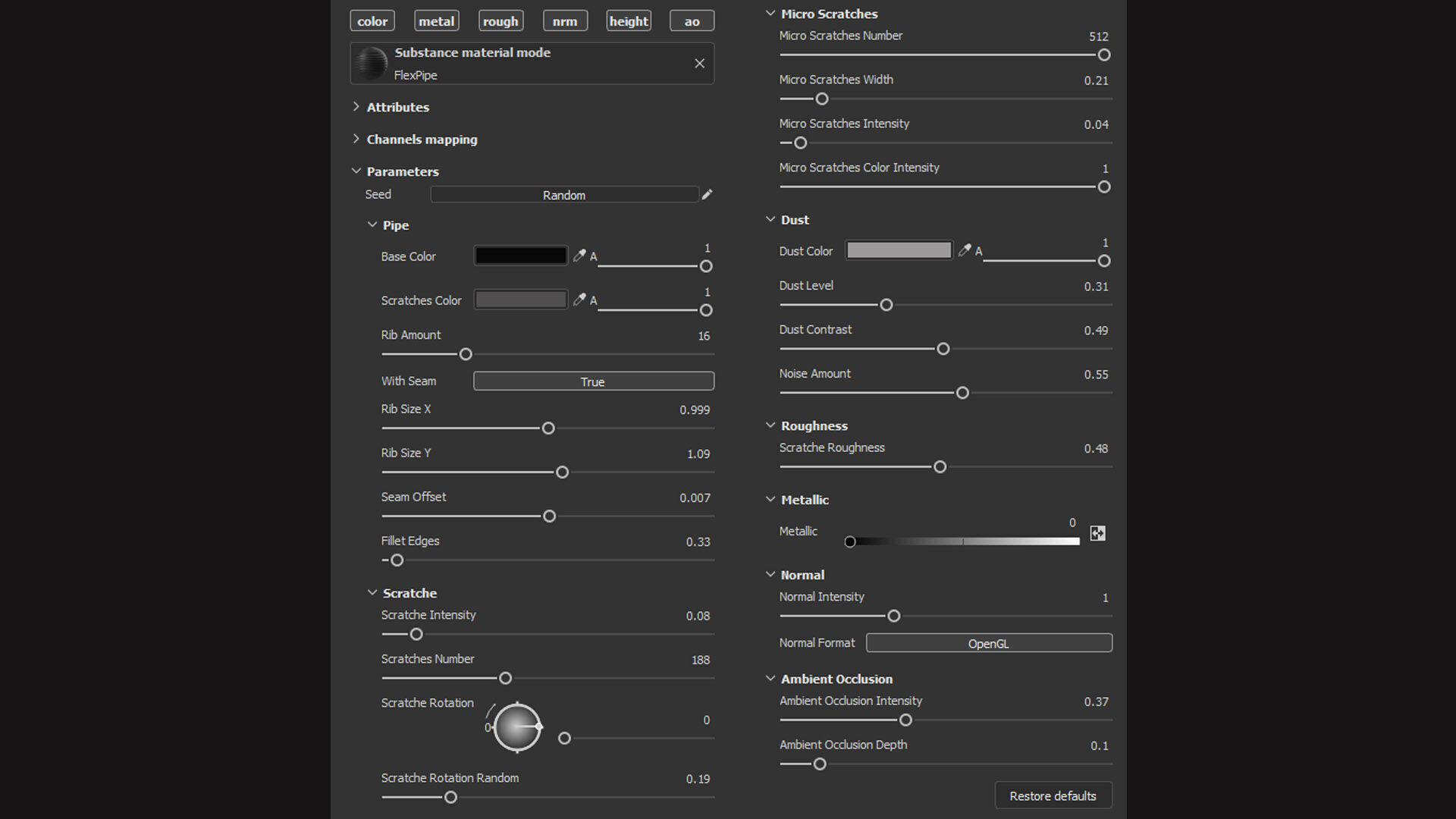1456x819 pixels.
Task: Toggle the height channel button
Action: click(629, 21)
